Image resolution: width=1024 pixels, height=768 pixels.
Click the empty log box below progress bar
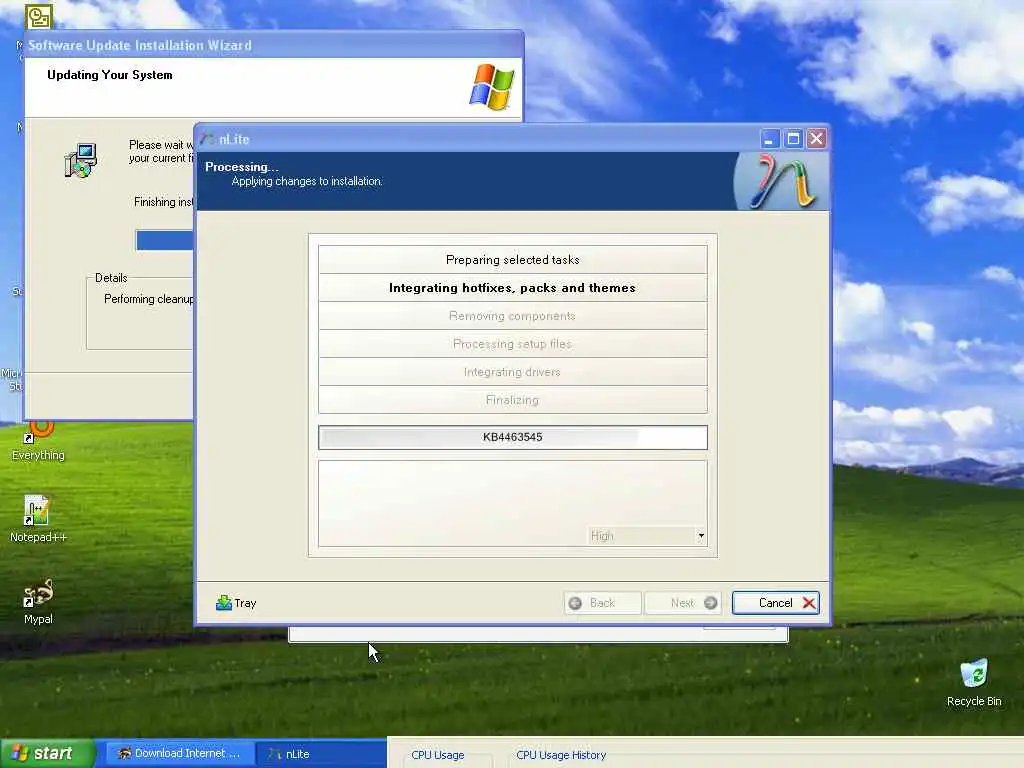[x=513, y=503]
